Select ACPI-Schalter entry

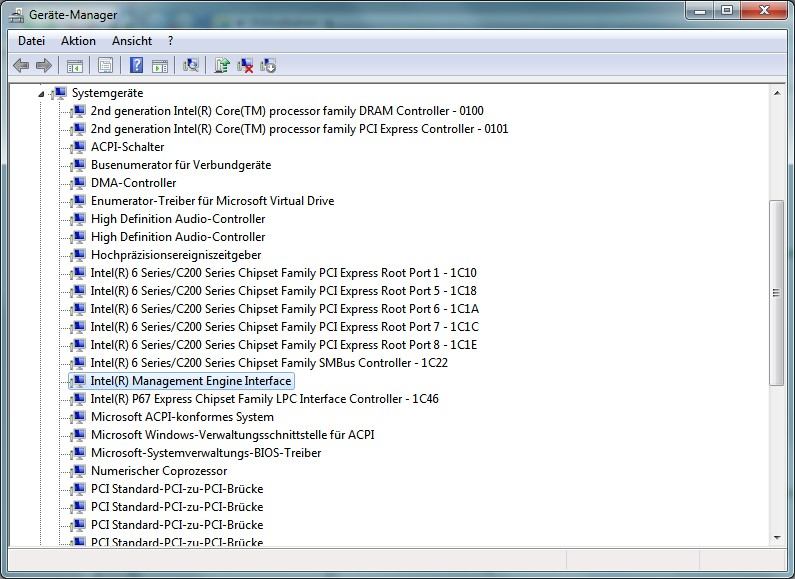[127, 147]
